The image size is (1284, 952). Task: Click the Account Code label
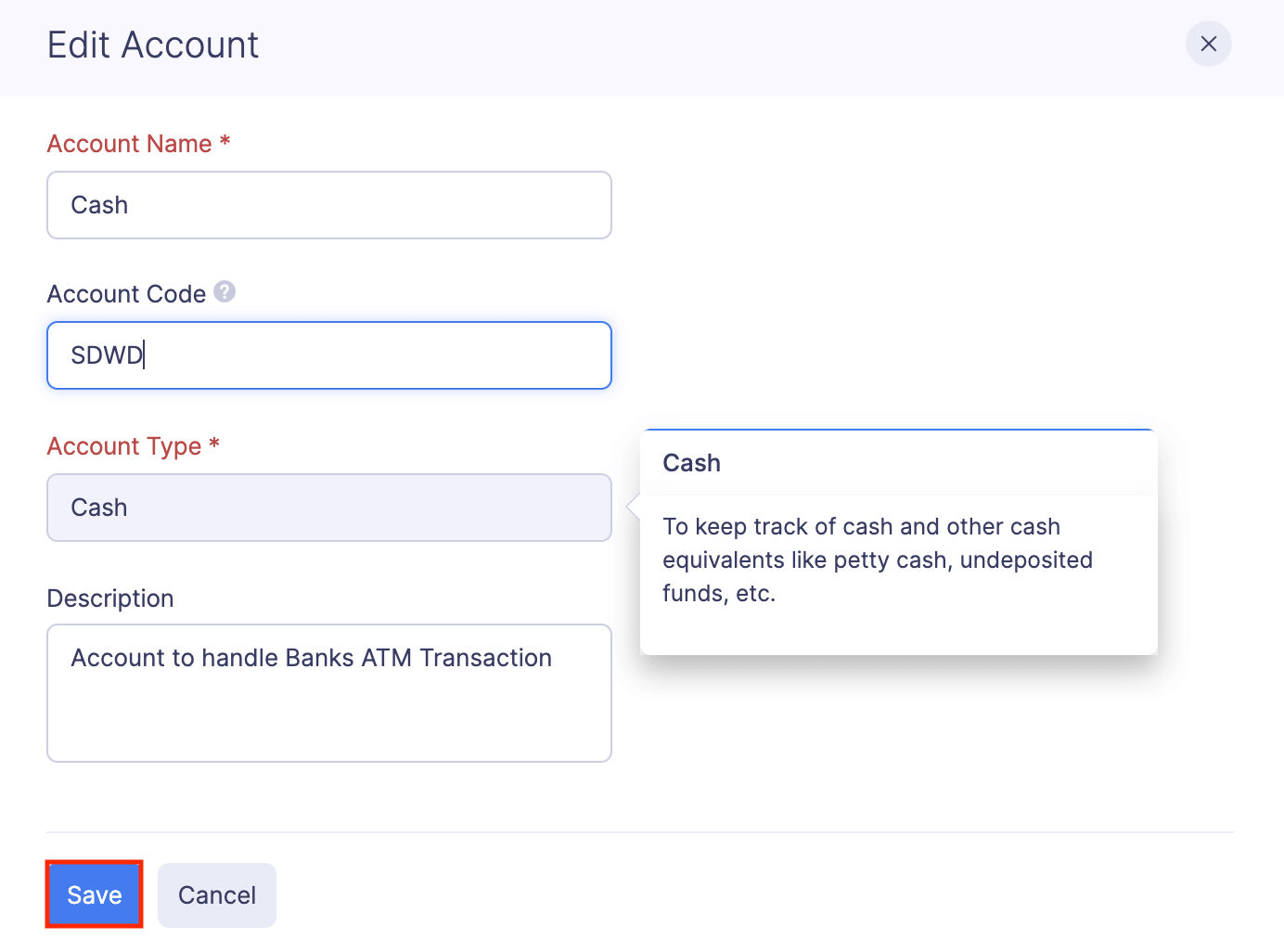(126, 294)
